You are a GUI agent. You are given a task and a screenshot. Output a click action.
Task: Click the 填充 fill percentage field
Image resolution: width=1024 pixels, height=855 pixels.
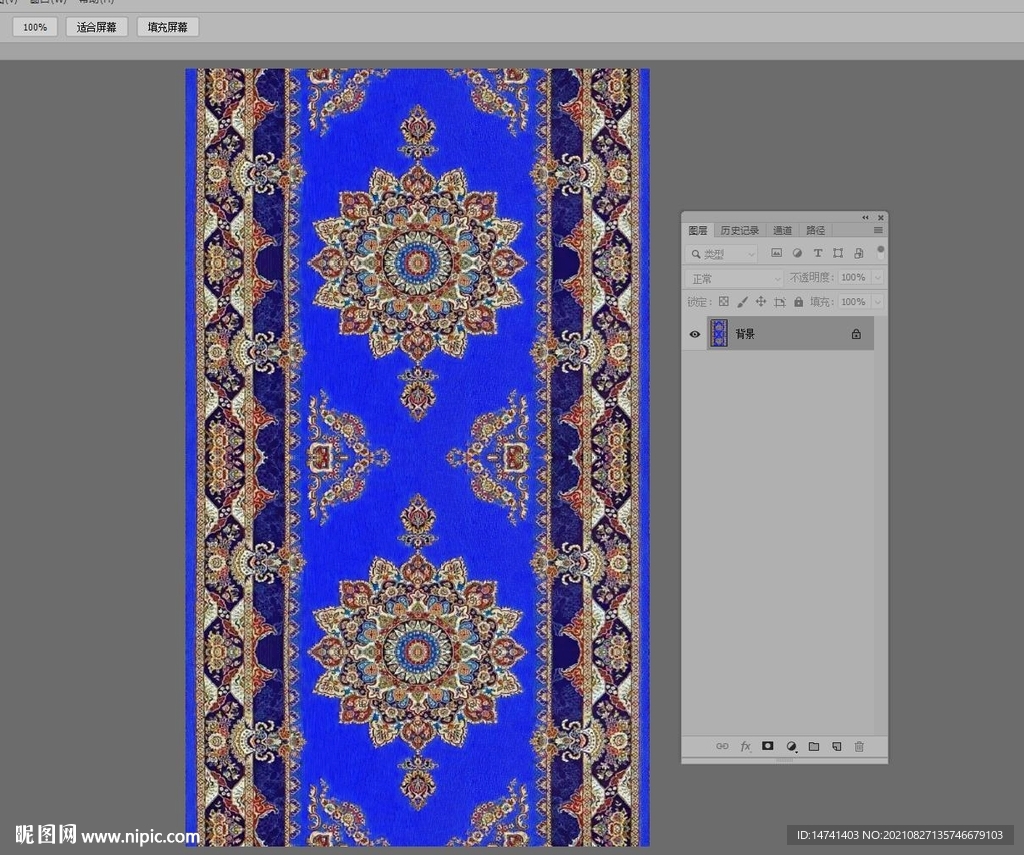click(853, 302)
